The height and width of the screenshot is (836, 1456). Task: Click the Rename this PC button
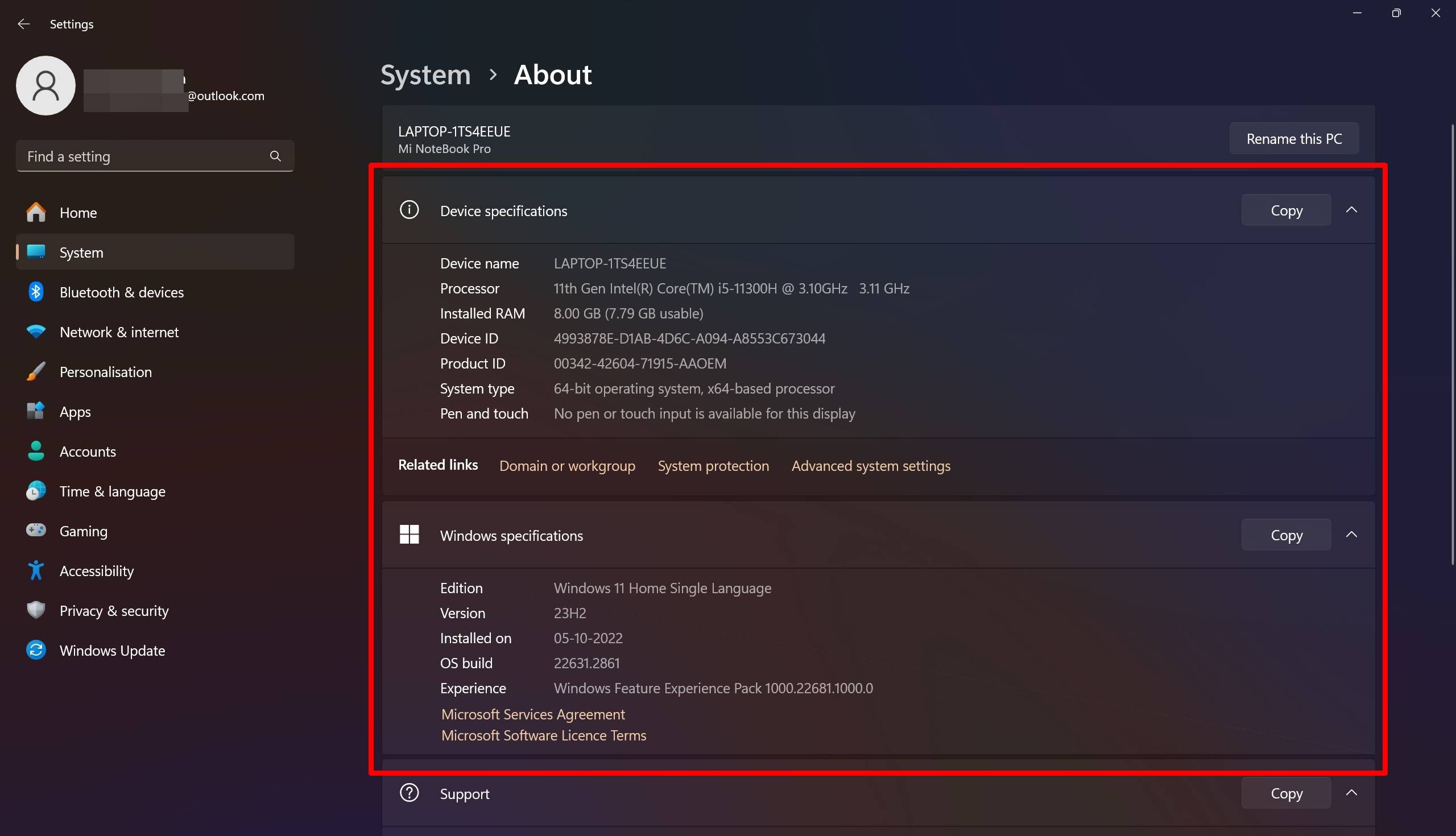tap(1293, 138)
